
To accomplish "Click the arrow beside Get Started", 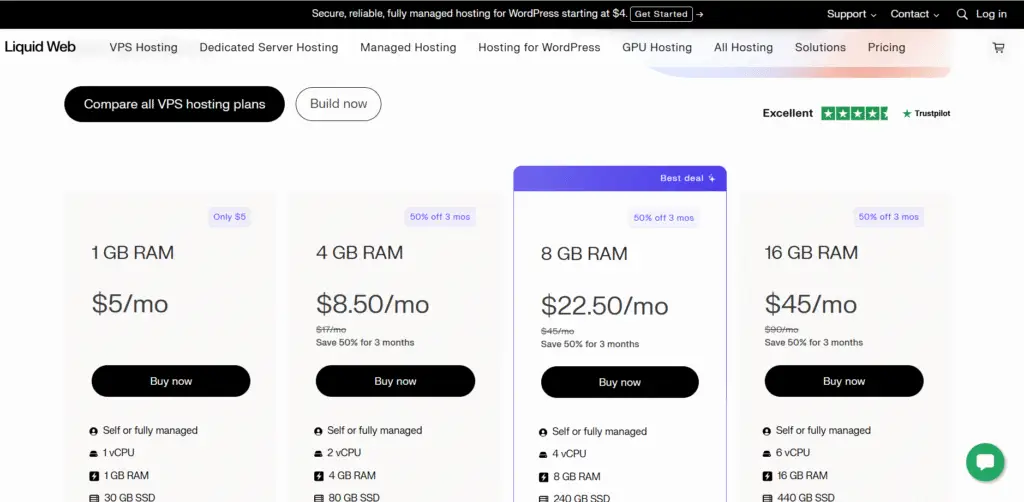I will pos(700,14).
